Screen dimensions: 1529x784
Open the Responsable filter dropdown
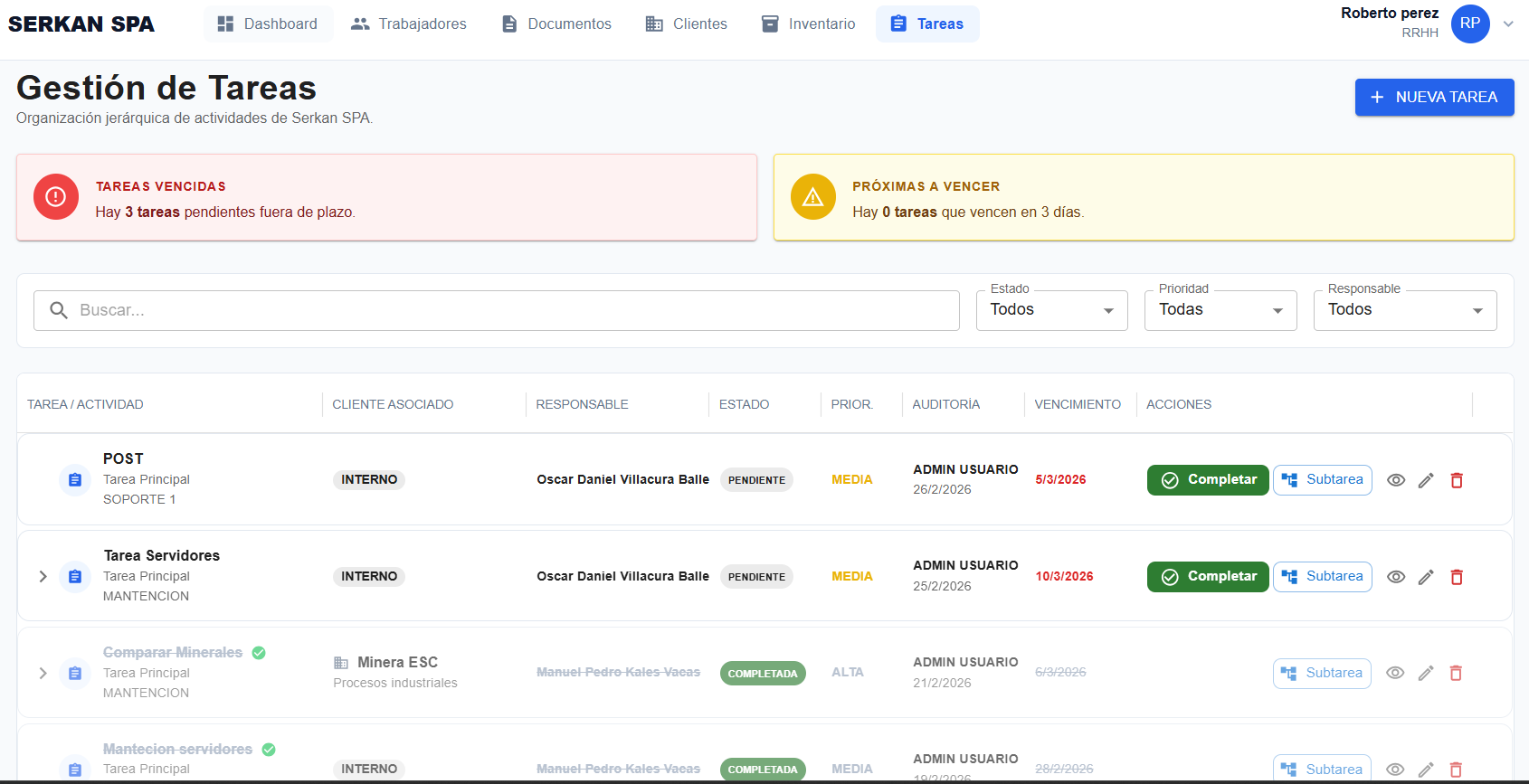click(x=1404, y=310)
